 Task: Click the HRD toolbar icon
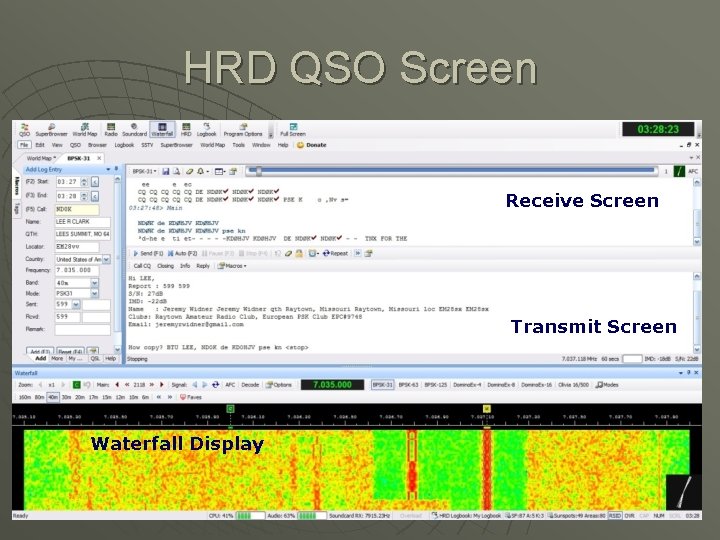[x=186, y=130]
